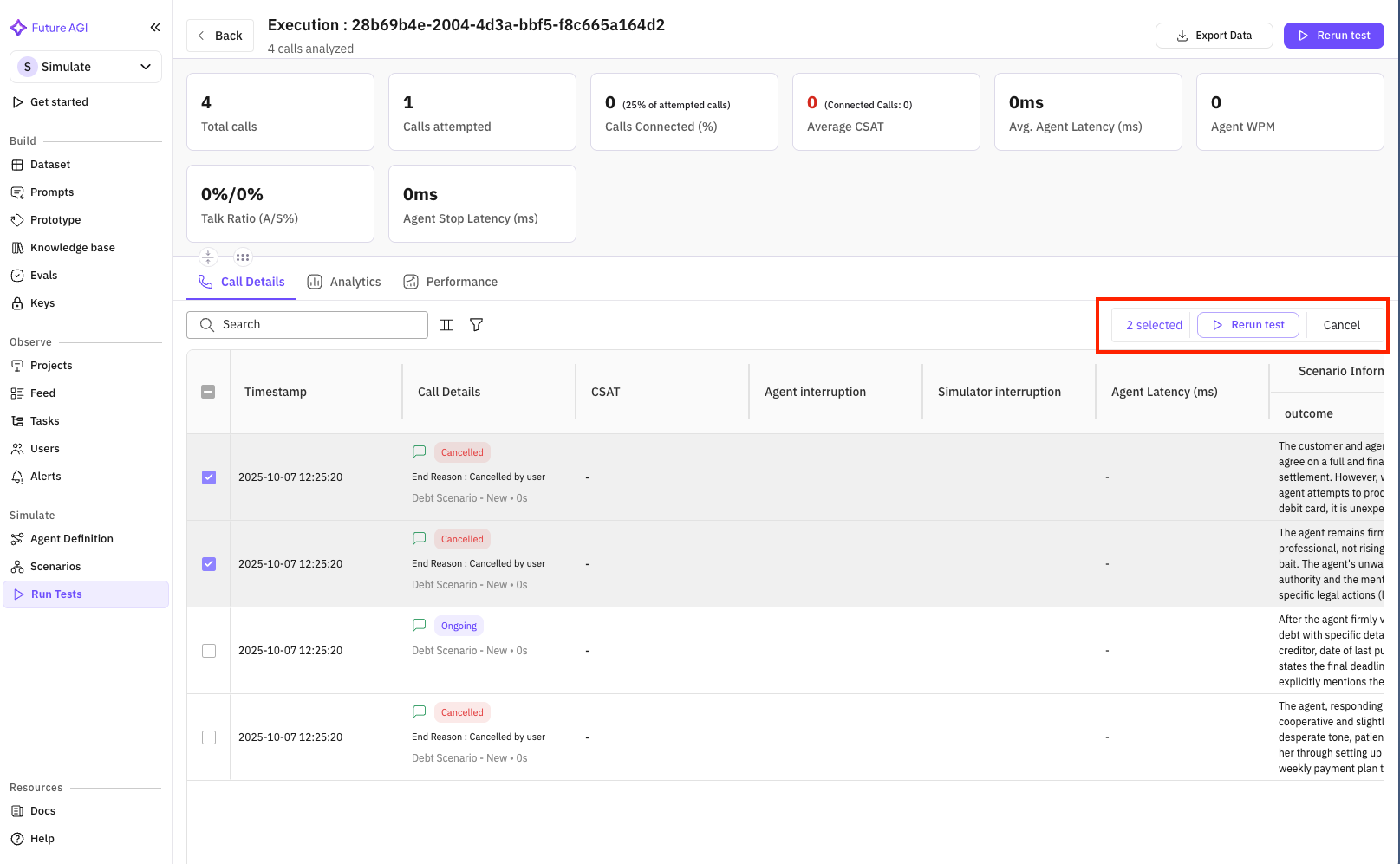This screenshot has width=1400, height=864.
Task: Click the Tasks sidebar icon
Action: pos(17,421)
